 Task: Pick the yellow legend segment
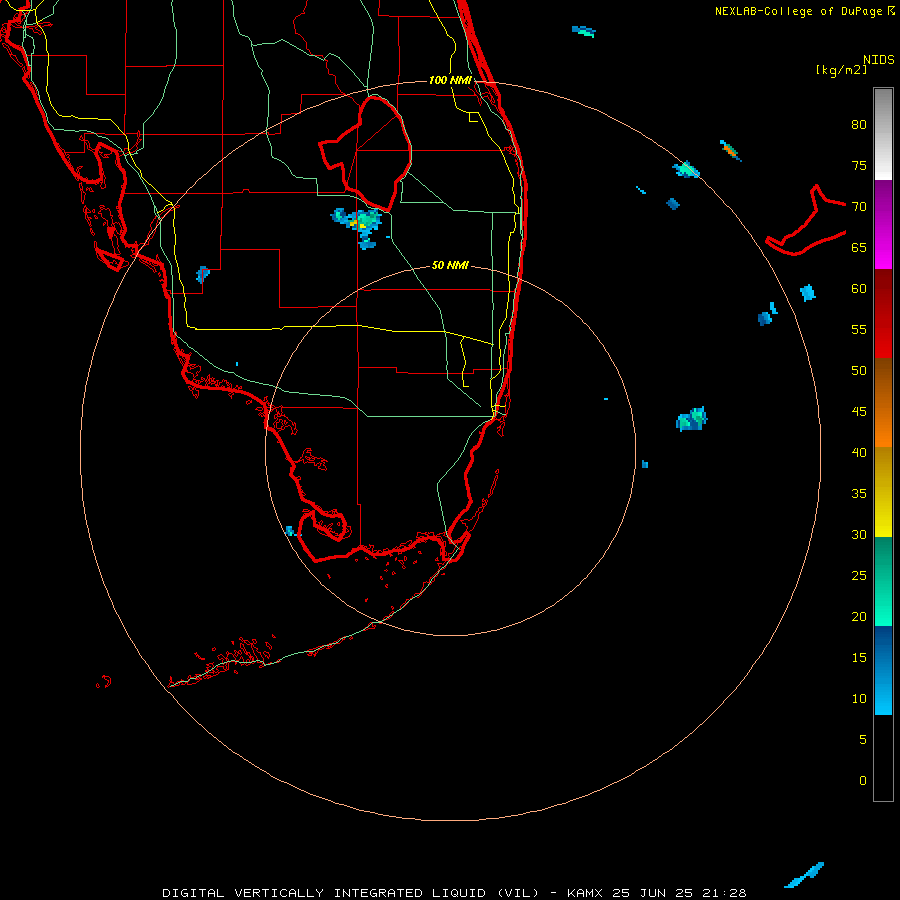pyautogui.click(x=883, y=492)
